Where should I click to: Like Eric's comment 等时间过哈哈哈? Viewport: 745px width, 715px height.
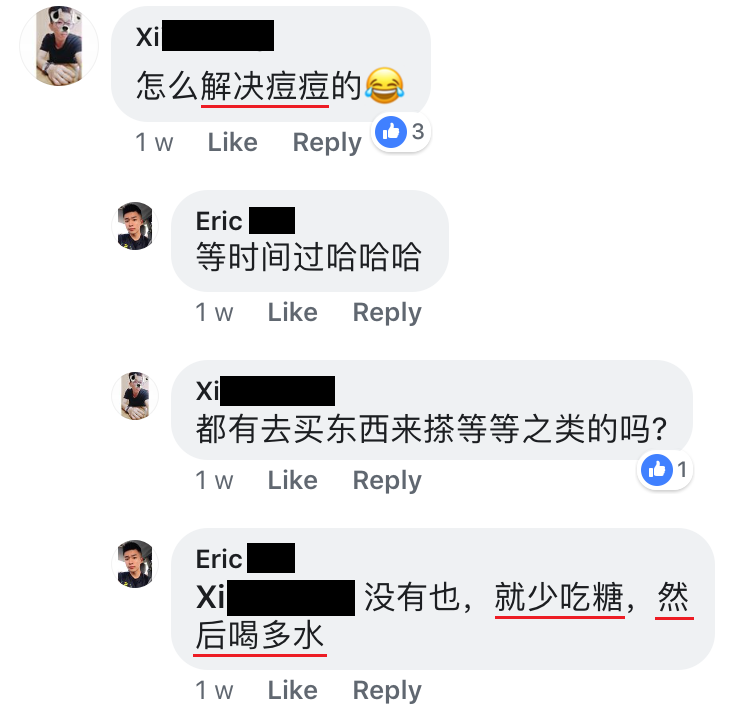point(293,312)
